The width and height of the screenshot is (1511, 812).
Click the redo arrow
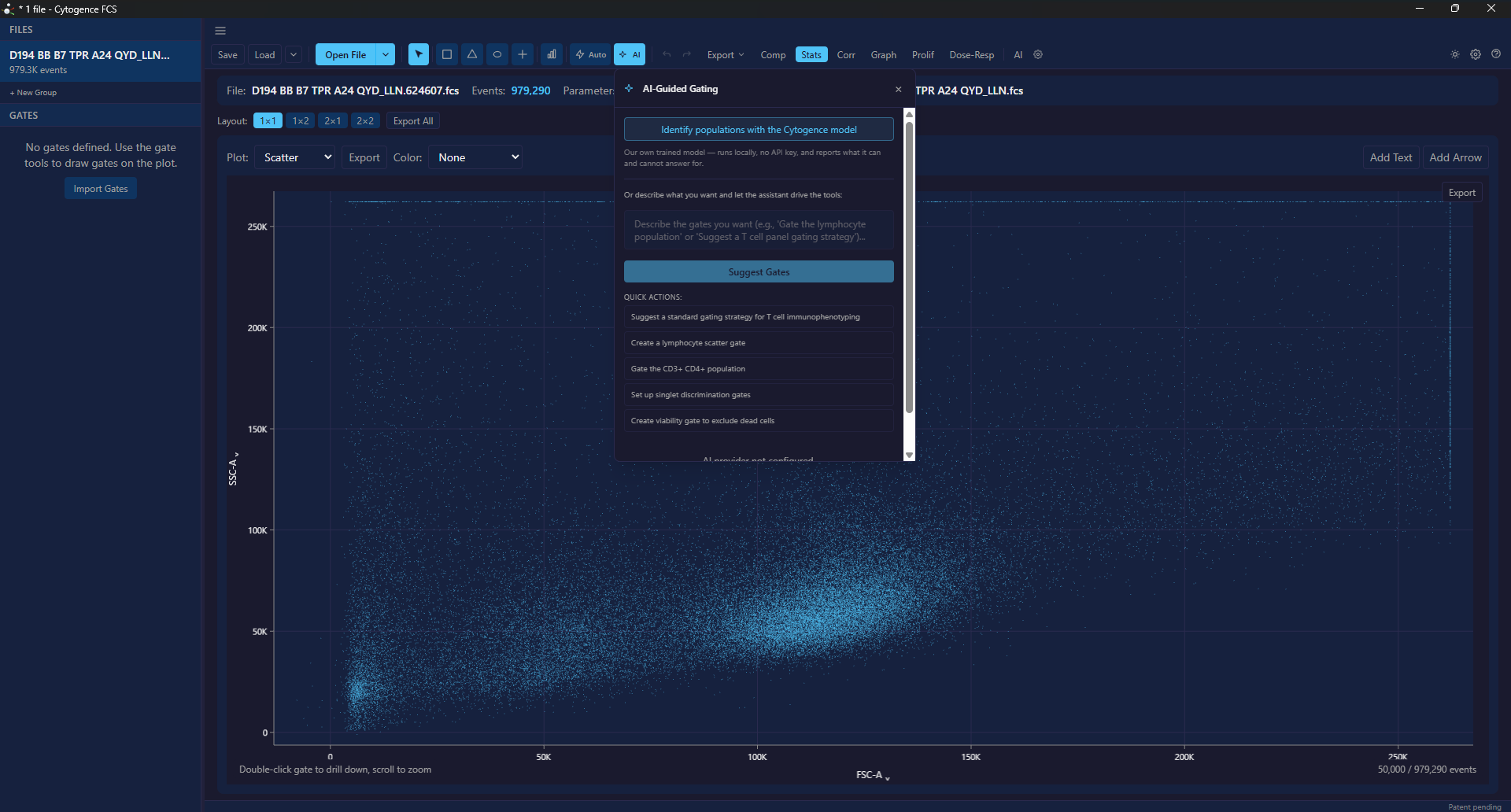click(687, 54)
